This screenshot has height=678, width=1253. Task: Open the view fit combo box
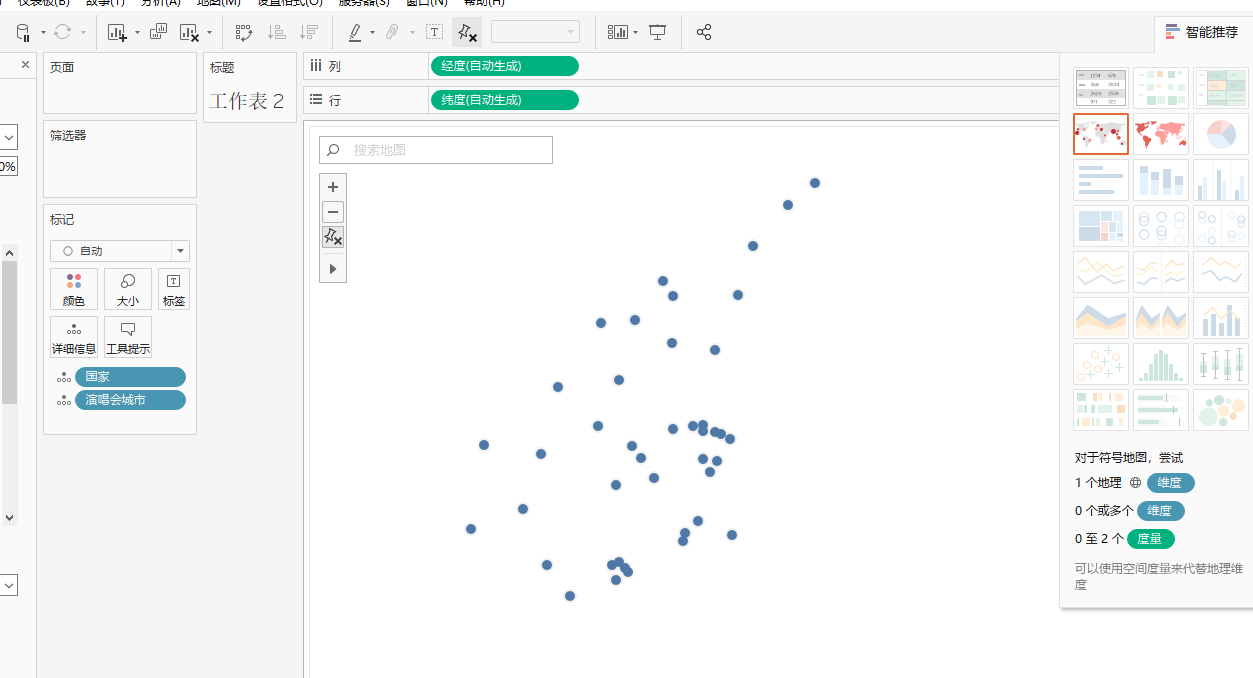click(x=535, y=32)
